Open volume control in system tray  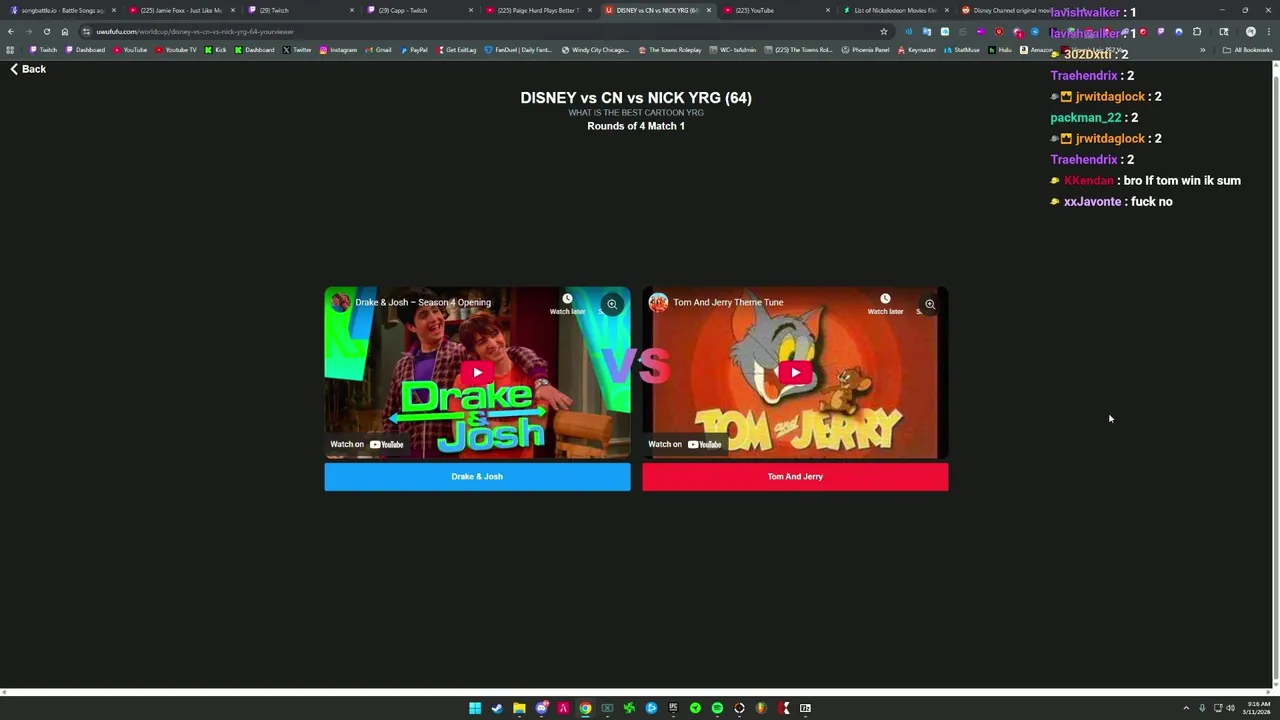[1230, 708]
